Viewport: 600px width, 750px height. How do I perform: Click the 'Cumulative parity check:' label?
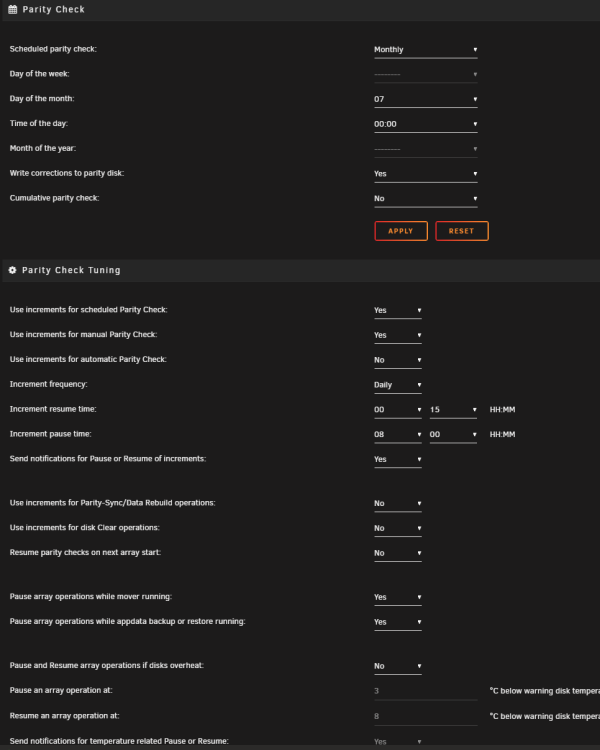click(55, 198)
